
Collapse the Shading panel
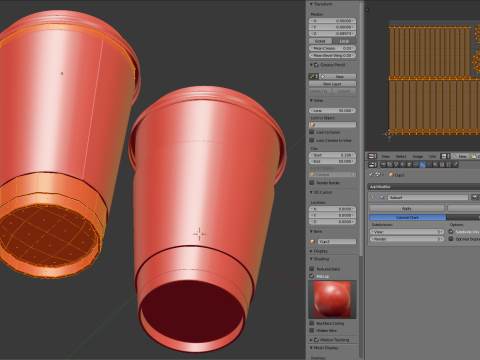pyautogui.click(x=311, y=259)
